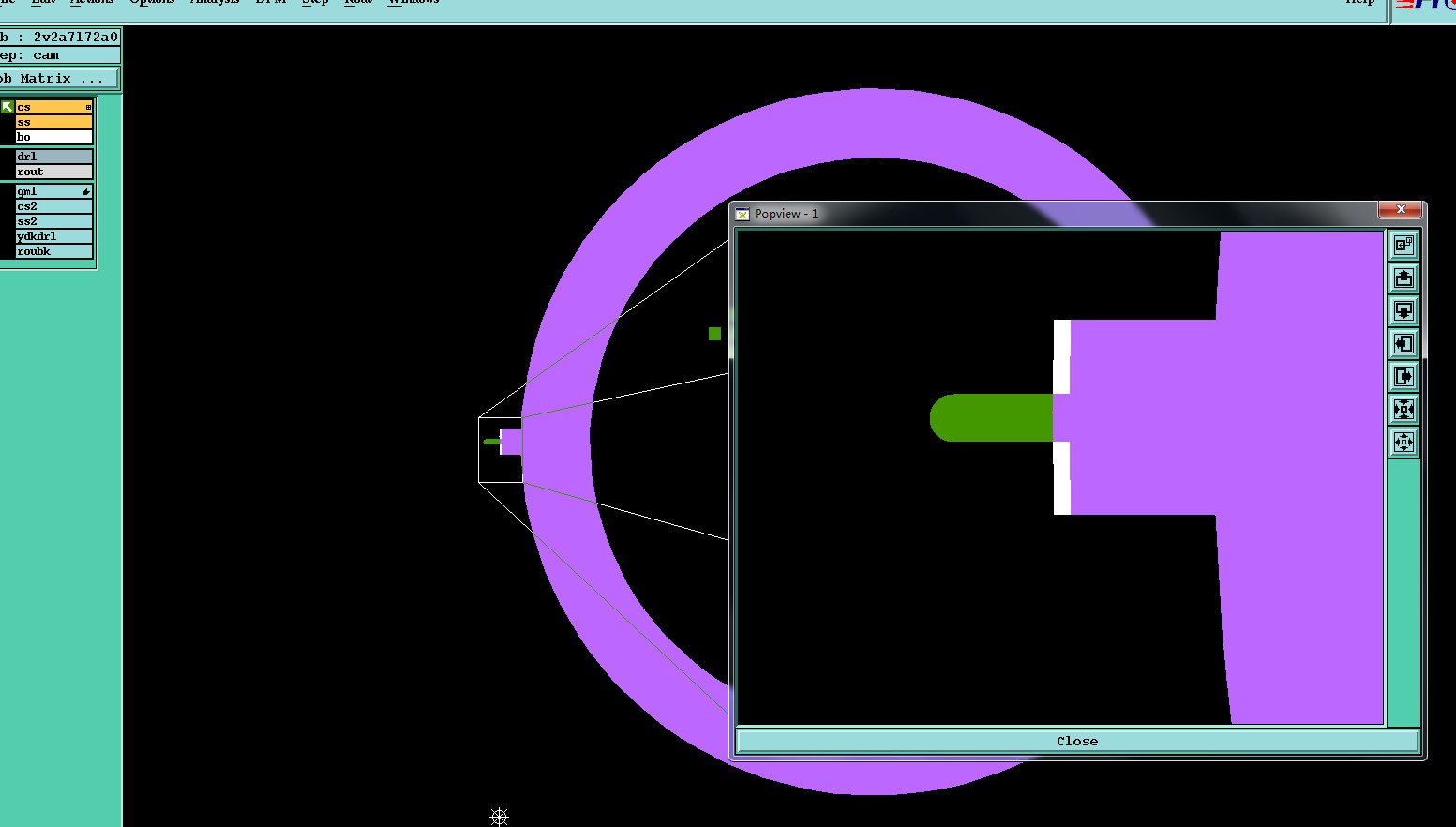Click the small marker icon on gm1 layer
The width and height of the screenshot is (1456, 827).
point(86,191)
